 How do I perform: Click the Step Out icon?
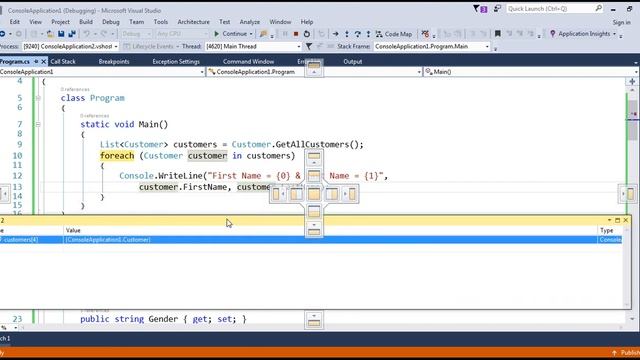pyautogui.click(x=368, y=34)
